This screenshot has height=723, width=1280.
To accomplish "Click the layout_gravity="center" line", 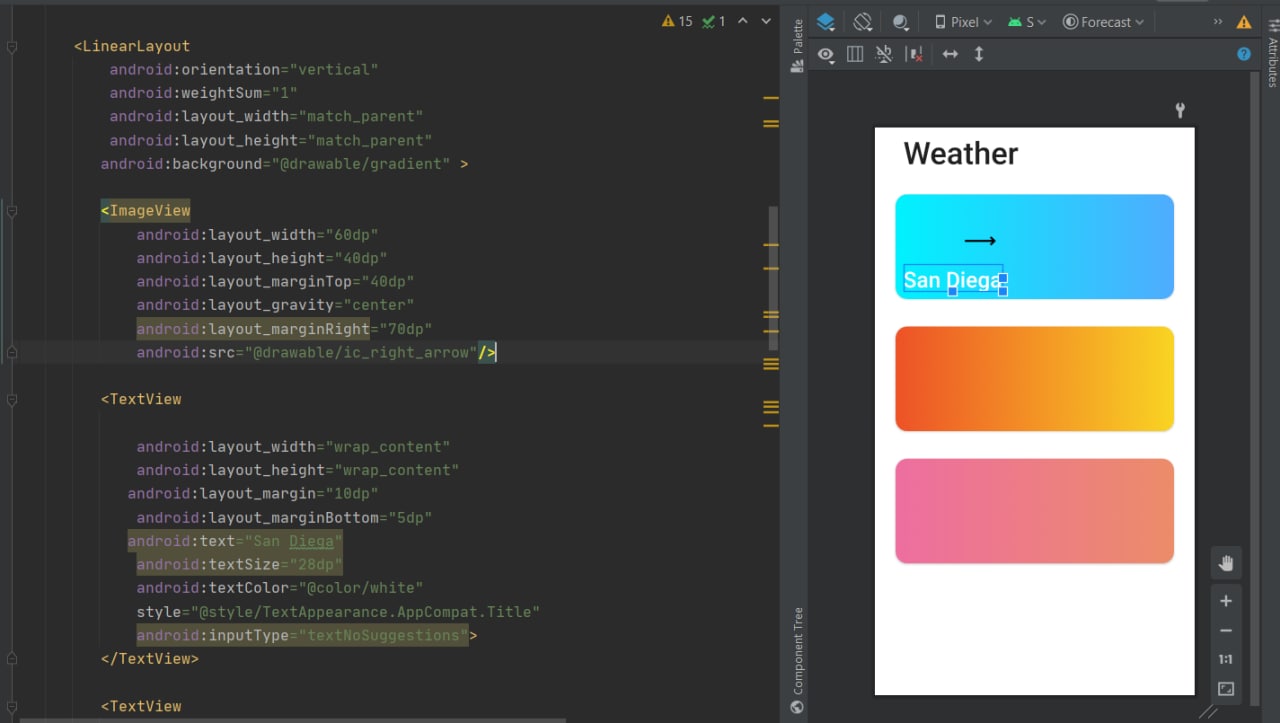I will 275,305.
